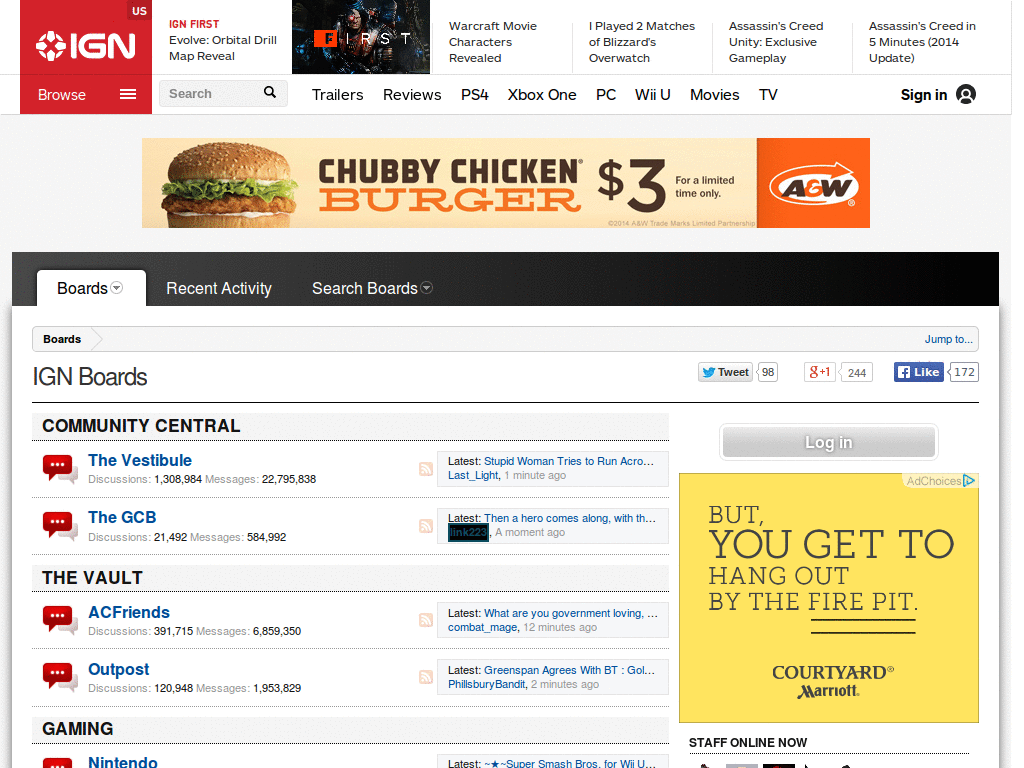Switch to Recent Activity tab
Image resolution: width=1024 pixels, height=768 pixels.
pyautogui.click(x=219, y=288)
